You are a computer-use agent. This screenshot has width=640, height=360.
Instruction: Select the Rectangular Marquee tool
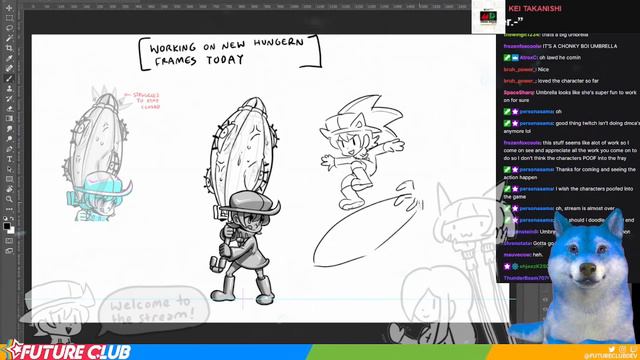[x=9, y=18]
